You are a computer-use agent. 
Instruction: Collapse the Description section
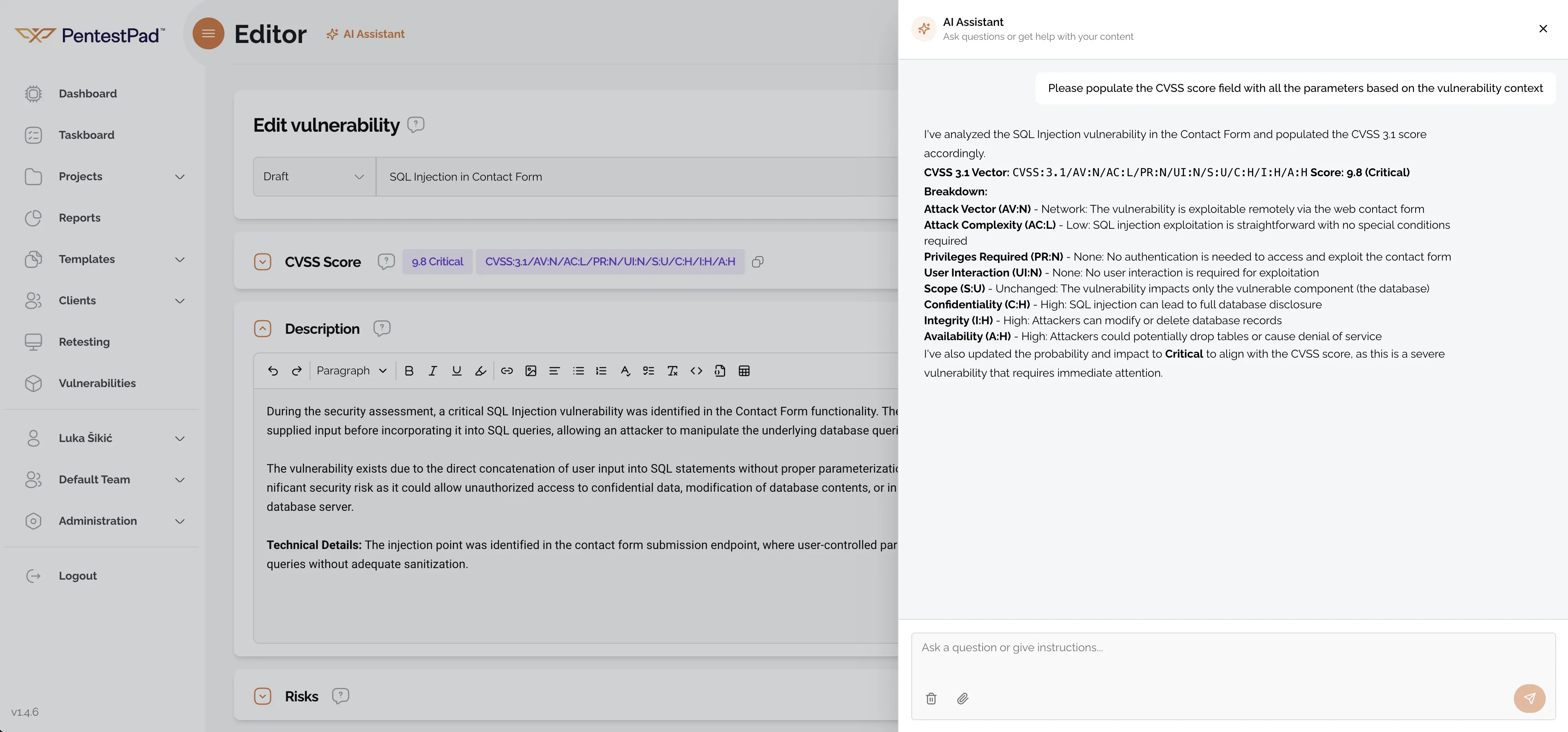click(263, 328)
